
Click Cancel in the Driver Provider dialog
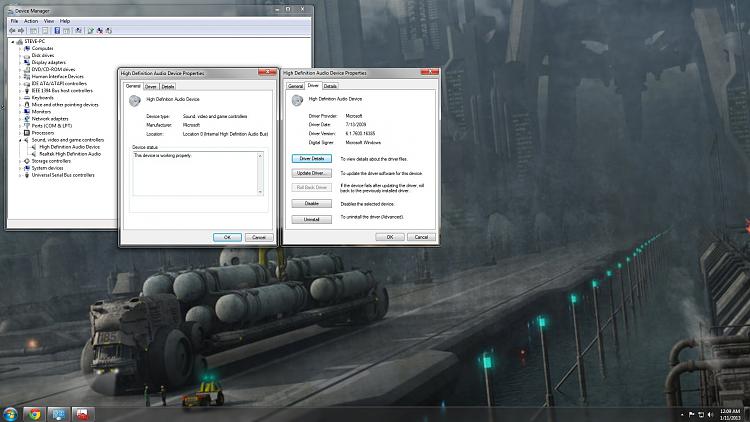click(421, 237)
